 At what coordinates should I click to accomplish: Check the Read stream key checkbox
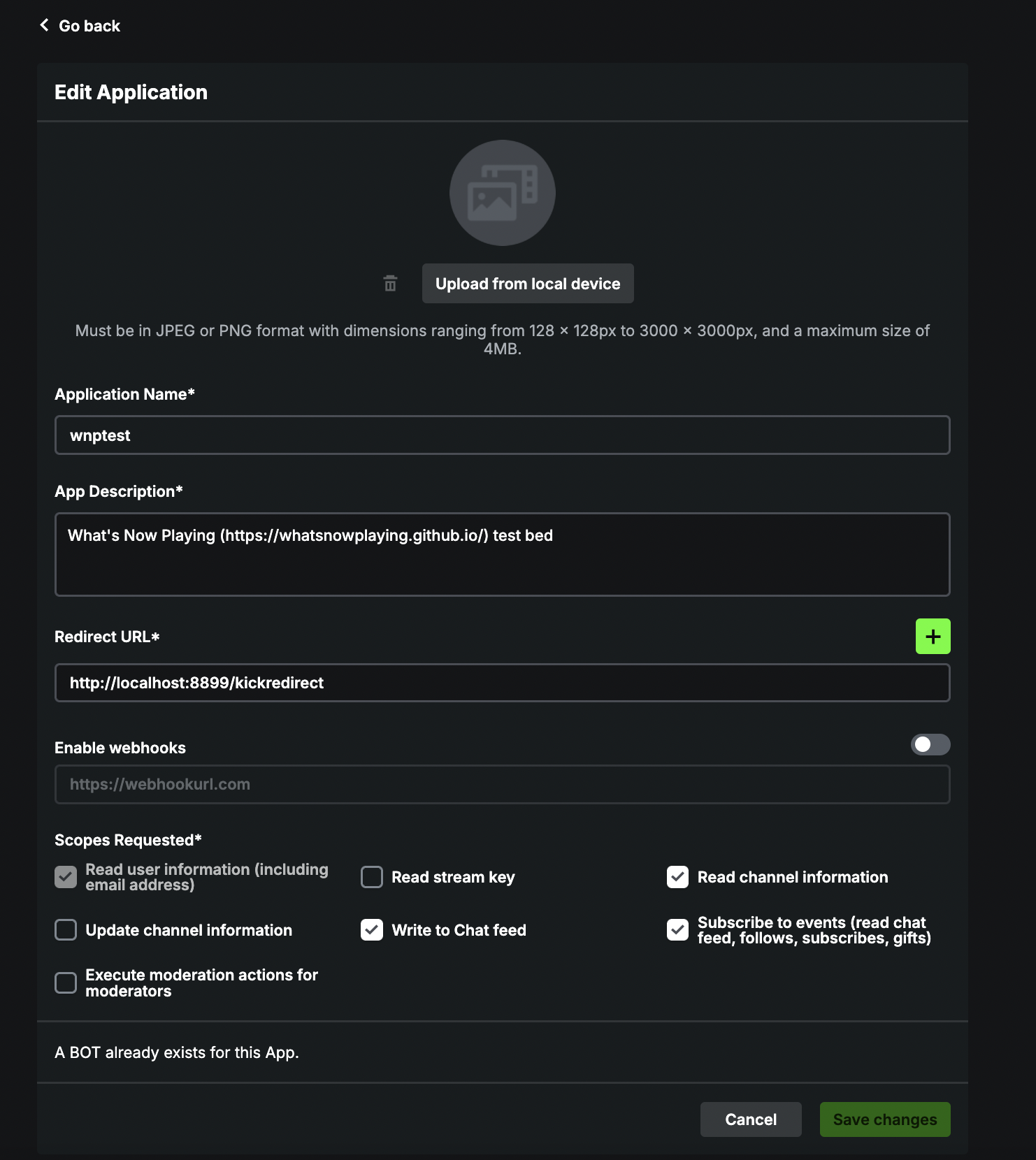pyautogui.click(x=372, y=877)
